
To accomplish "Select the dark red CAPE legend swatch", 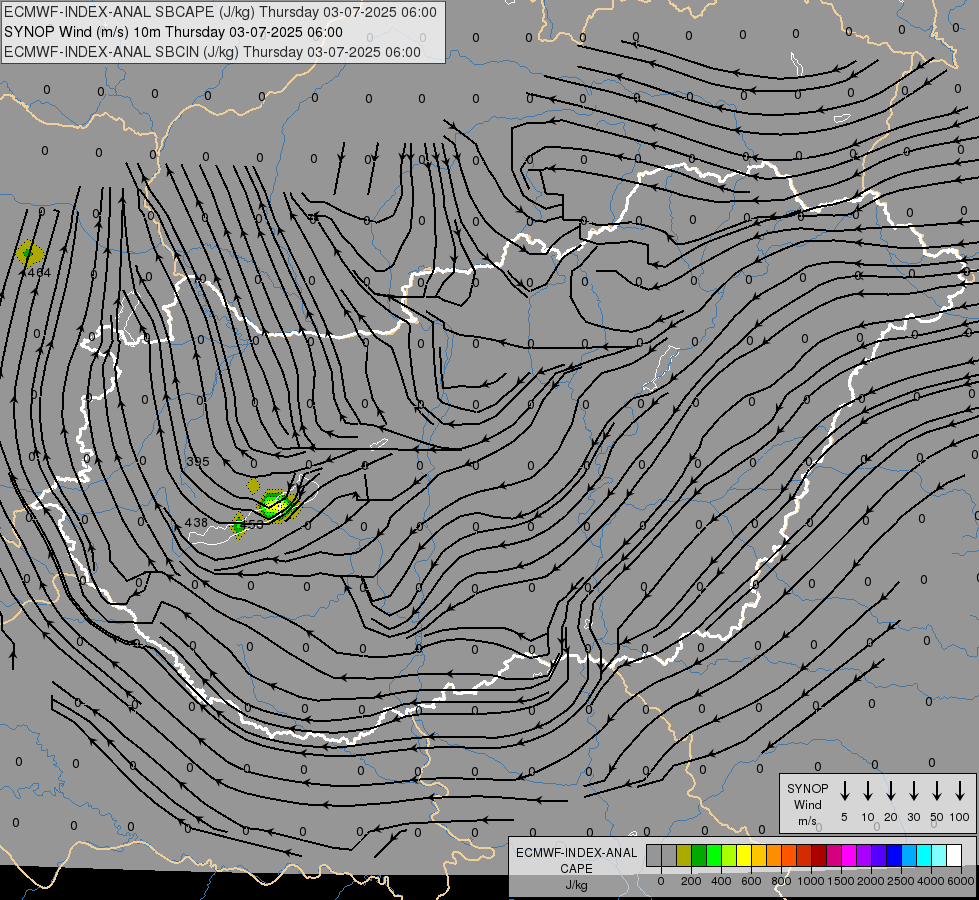I will point(819,855).
